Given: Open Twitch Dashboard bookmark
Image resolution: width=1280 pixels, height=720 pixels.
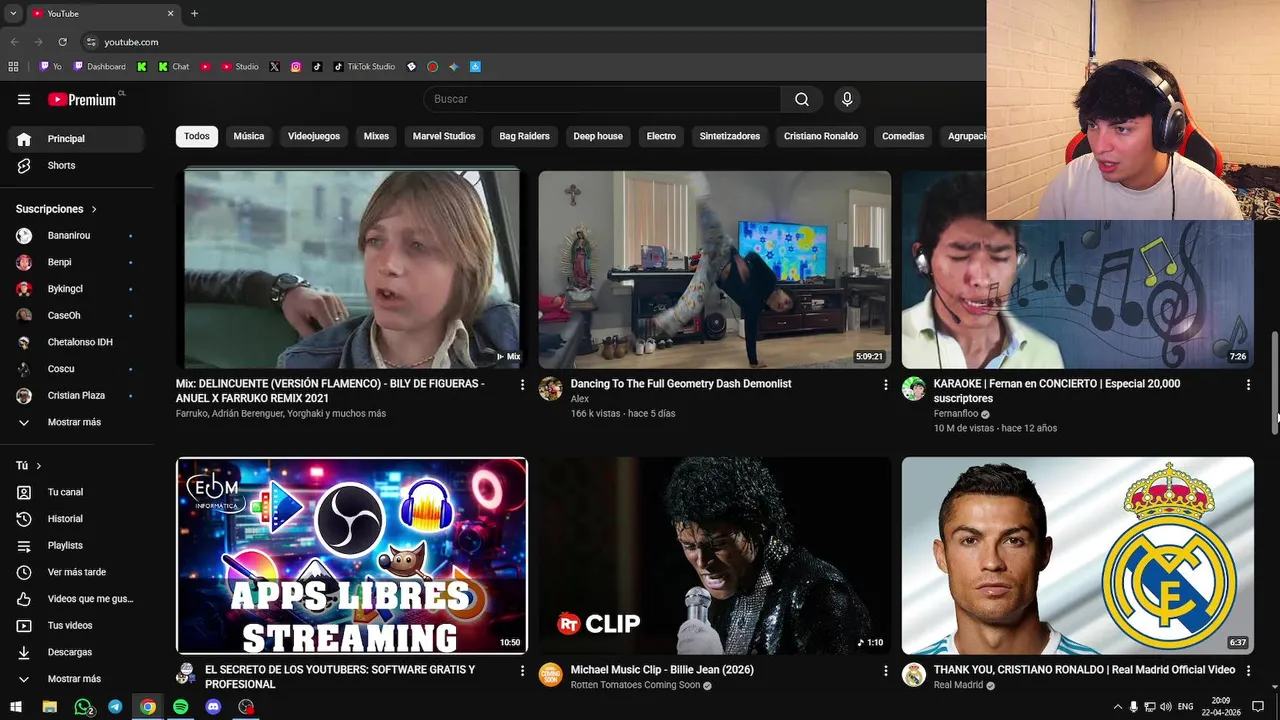Looking at the screenshot, I should (100, 67).
